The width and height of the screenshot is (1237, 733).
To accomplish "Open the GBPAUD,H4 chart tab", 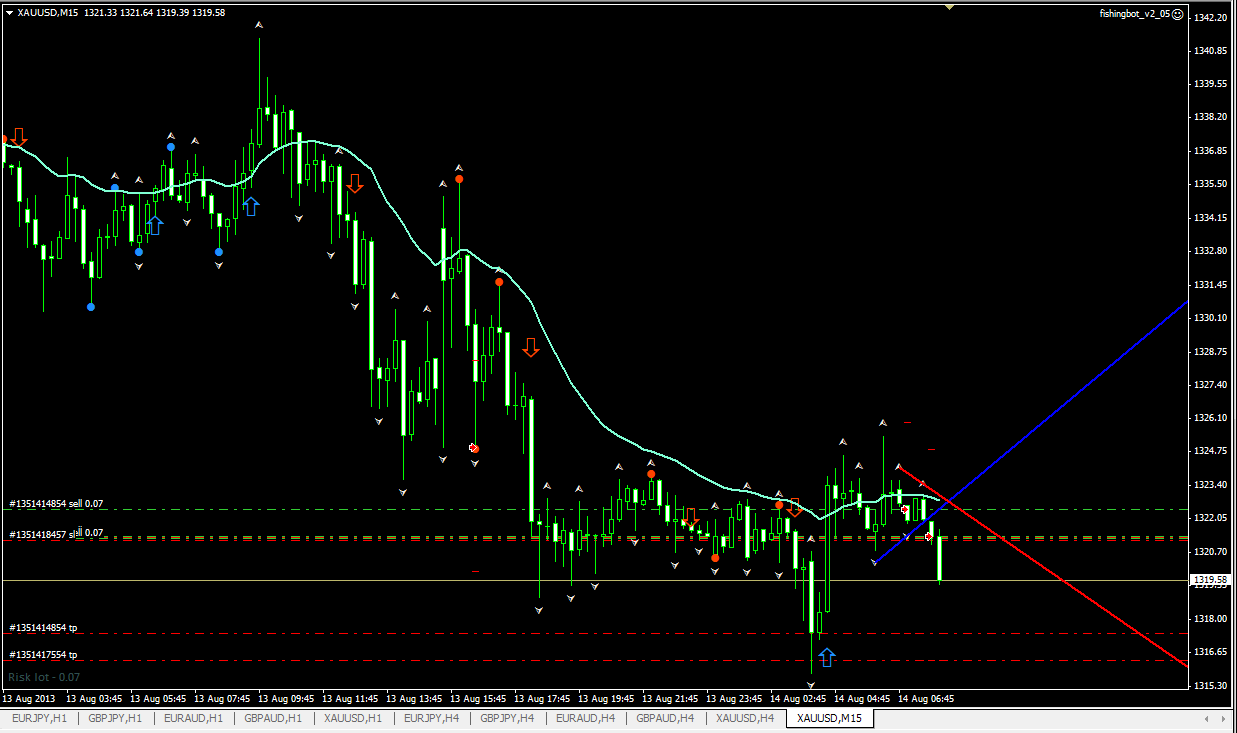I will (665, 718).
